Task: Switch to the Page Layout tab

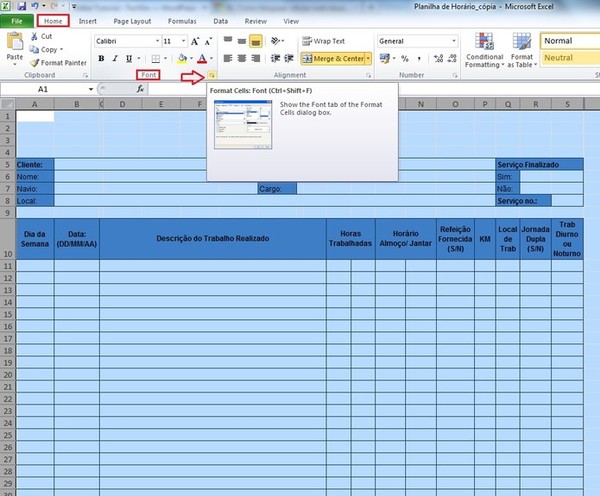Action: [132, 21]
